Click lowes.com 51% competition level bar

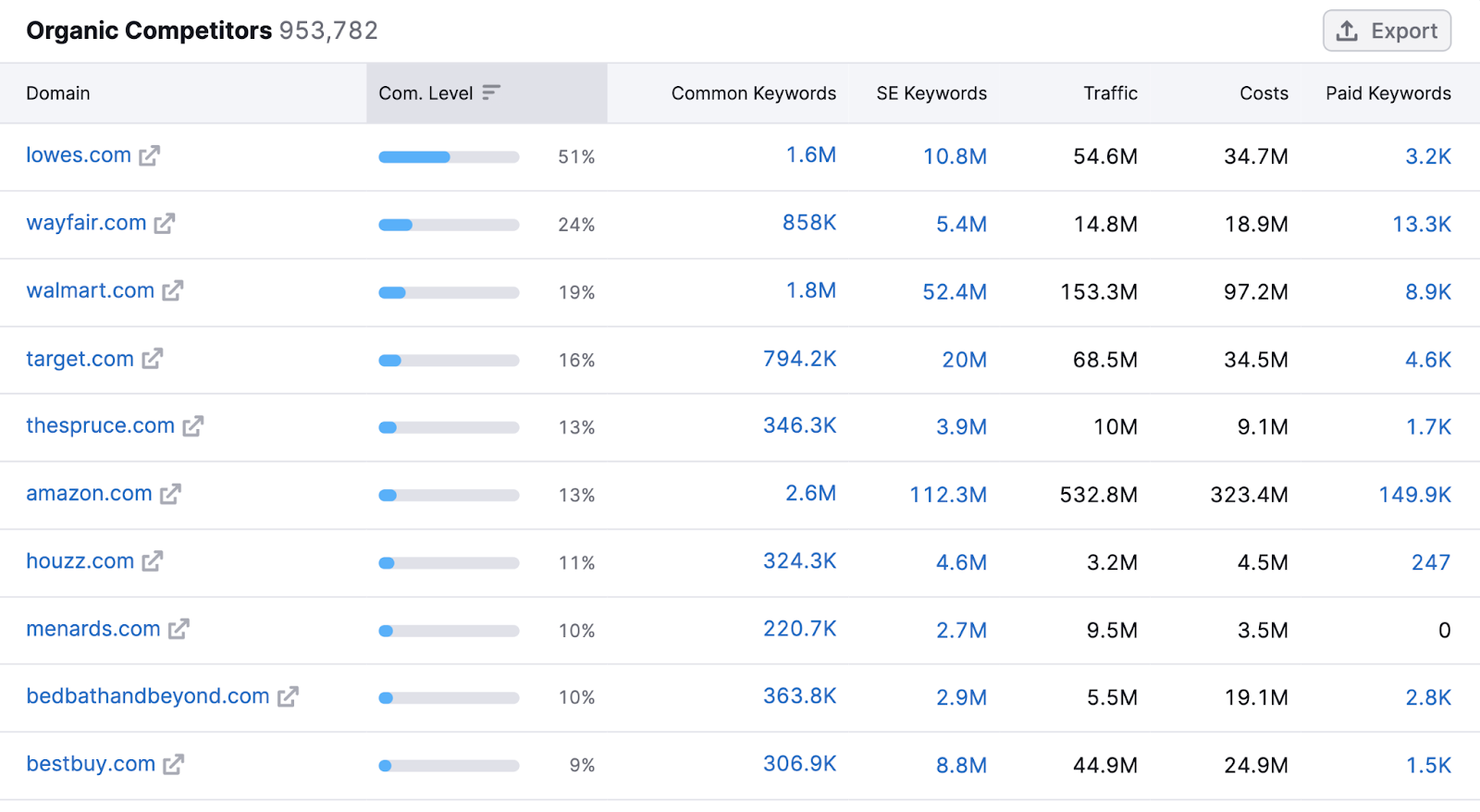[x=449, y=157]
